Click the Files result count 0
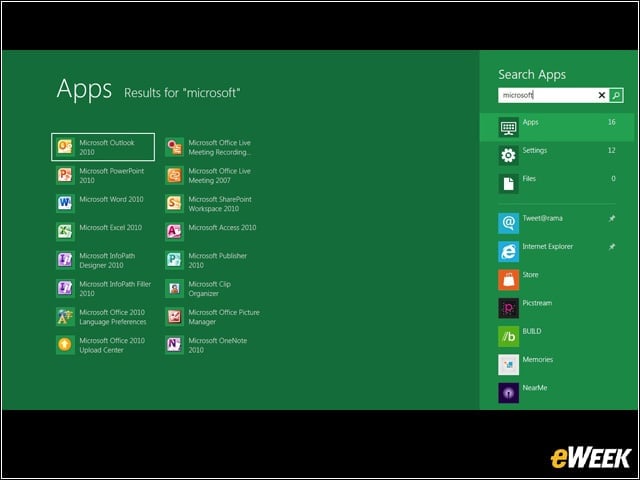640x480 pixels. (x=613, y=178)
